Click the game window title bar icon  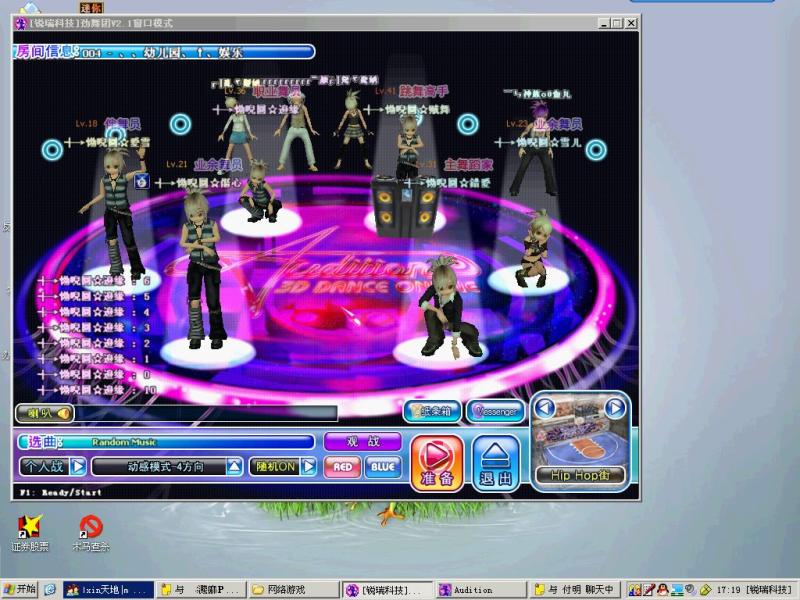click(21, 23)
